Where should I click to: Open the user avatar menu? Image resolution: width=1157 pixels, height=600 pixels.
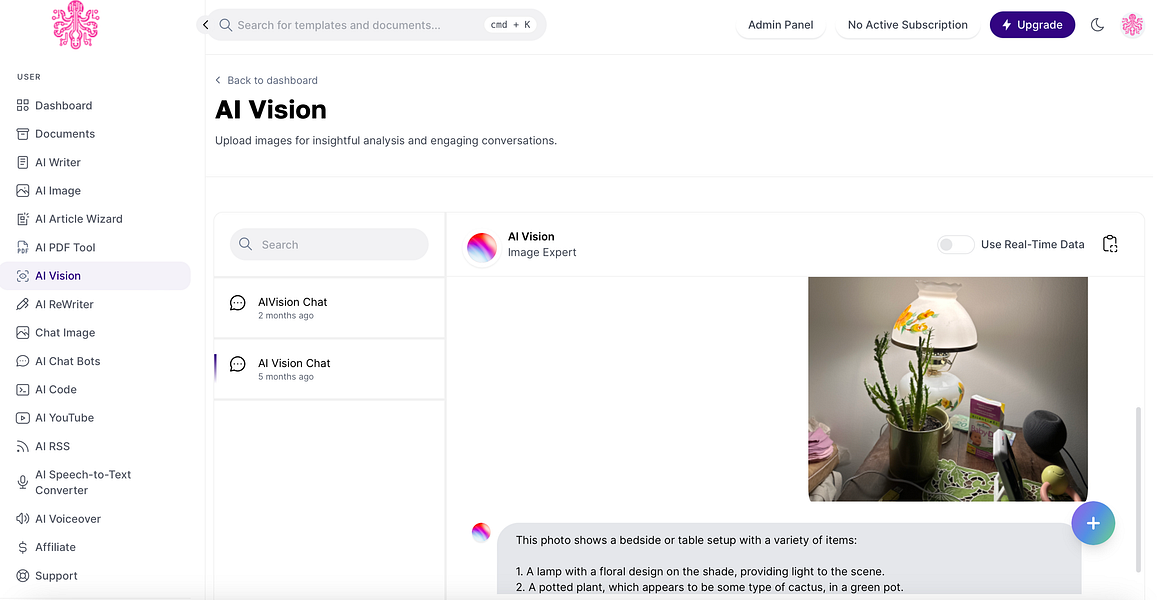(x=1132, y=25)
